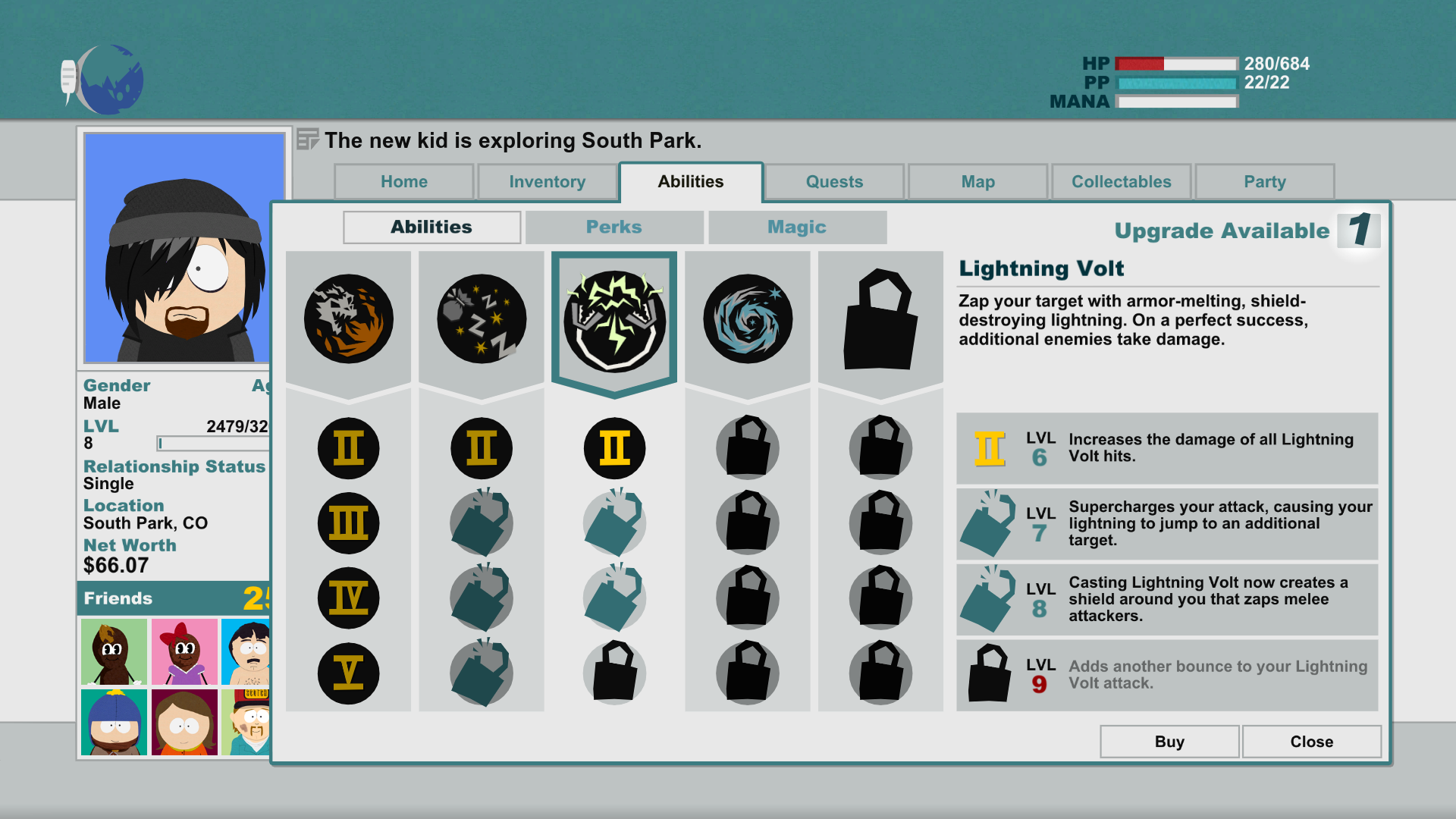1456x819 pixels.
Task: Select the Abilities sub-tab
Action: coord(431,227)
